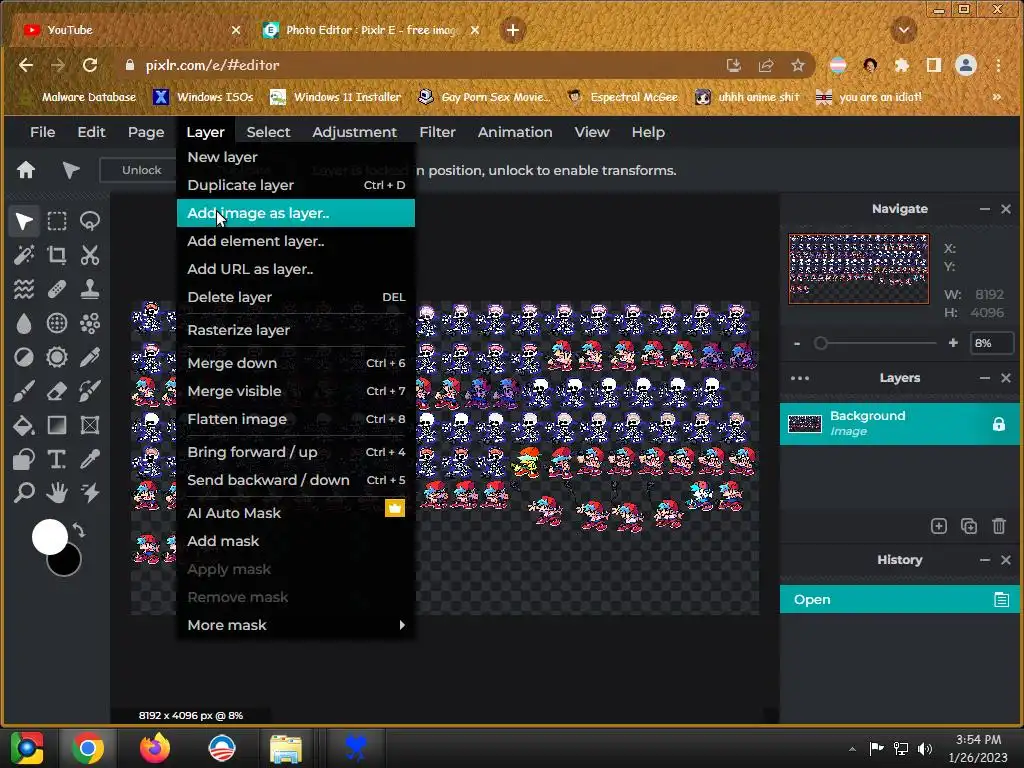Select the Liquify waves tool

point(24,289)
